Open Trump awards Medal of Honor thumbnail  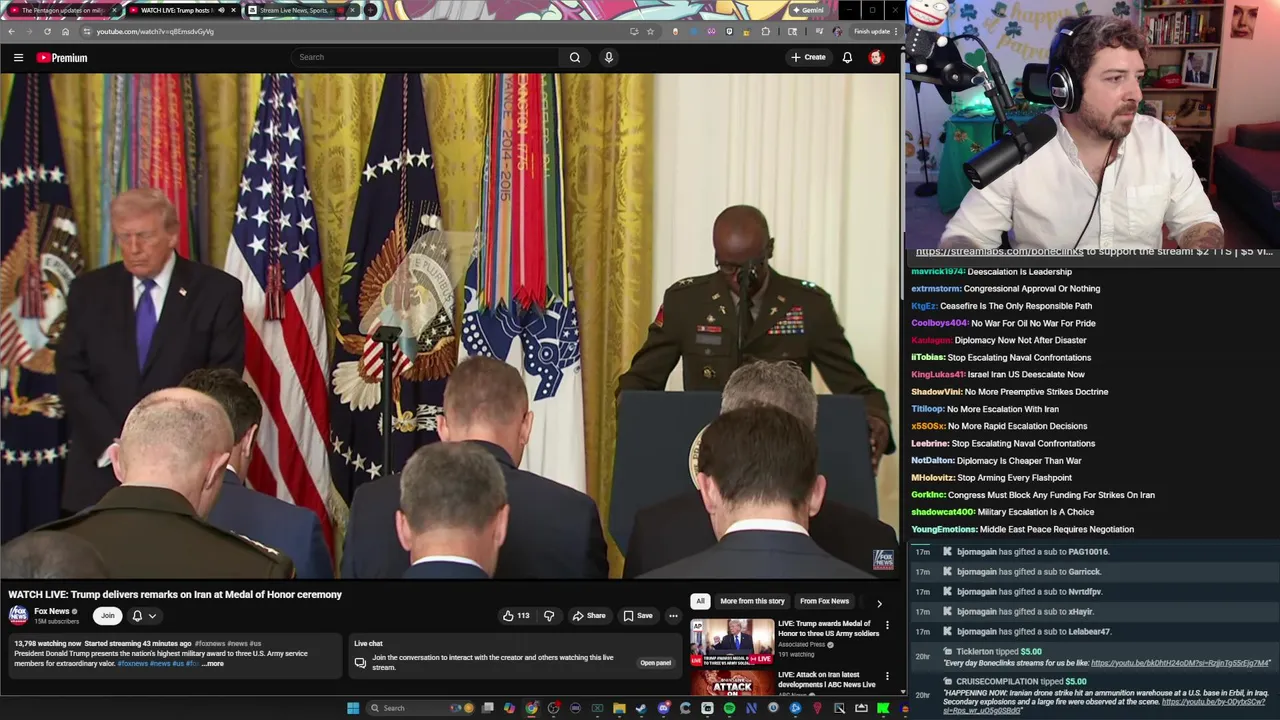tap(732, 642)
